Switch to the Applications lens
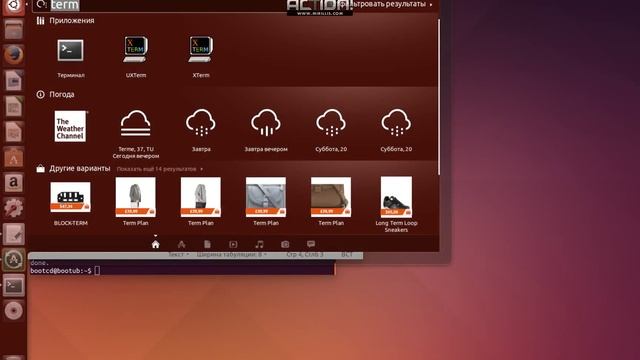The width and height of the screenshot is (640, 360). 182,244
